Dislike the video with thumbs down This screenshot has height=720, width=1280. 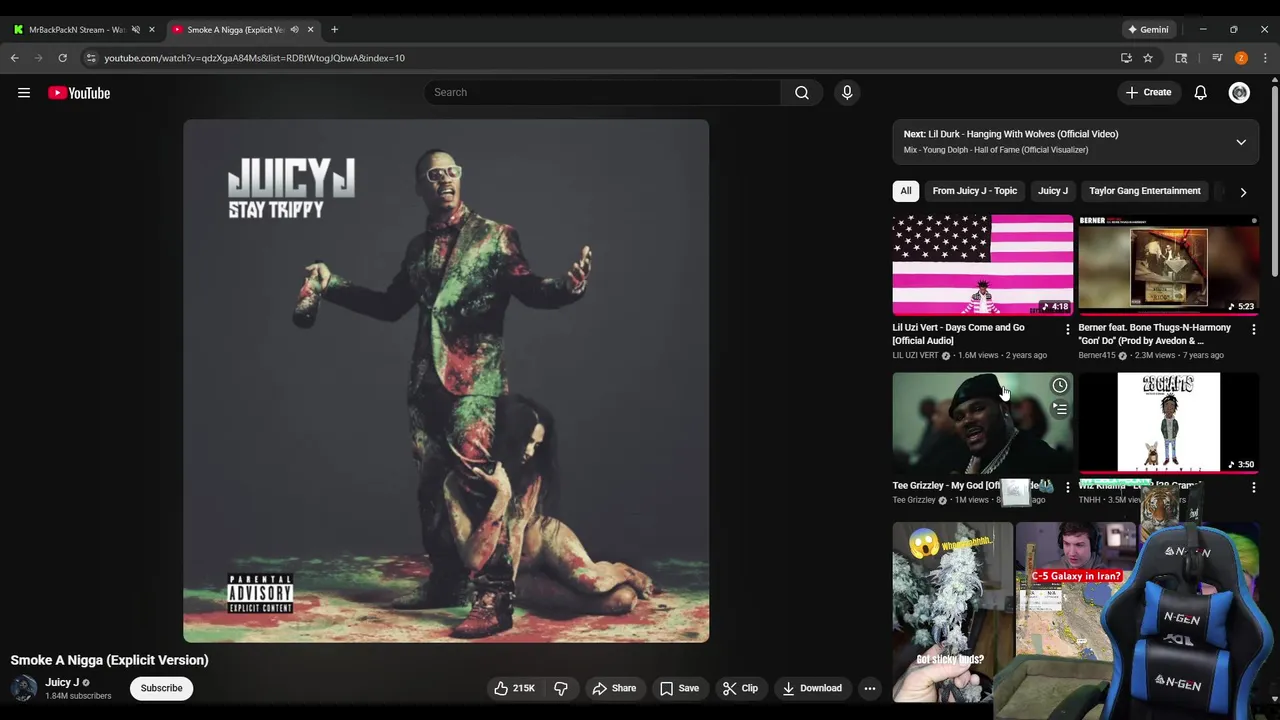click(561, 688)
